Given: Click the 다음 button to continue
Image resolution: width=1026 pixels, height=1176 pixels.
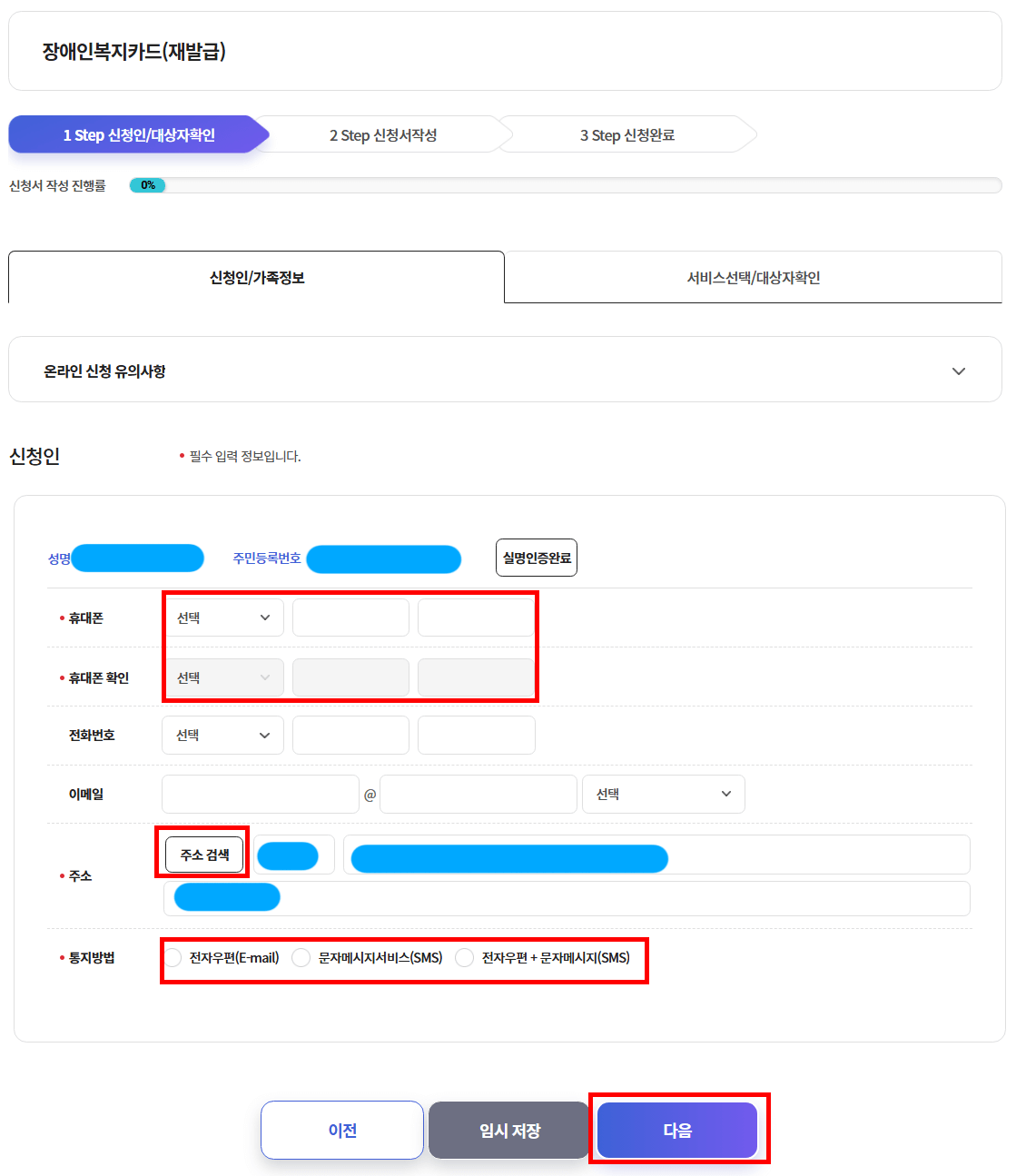Looking at the screenshot, I should 676,1130.
